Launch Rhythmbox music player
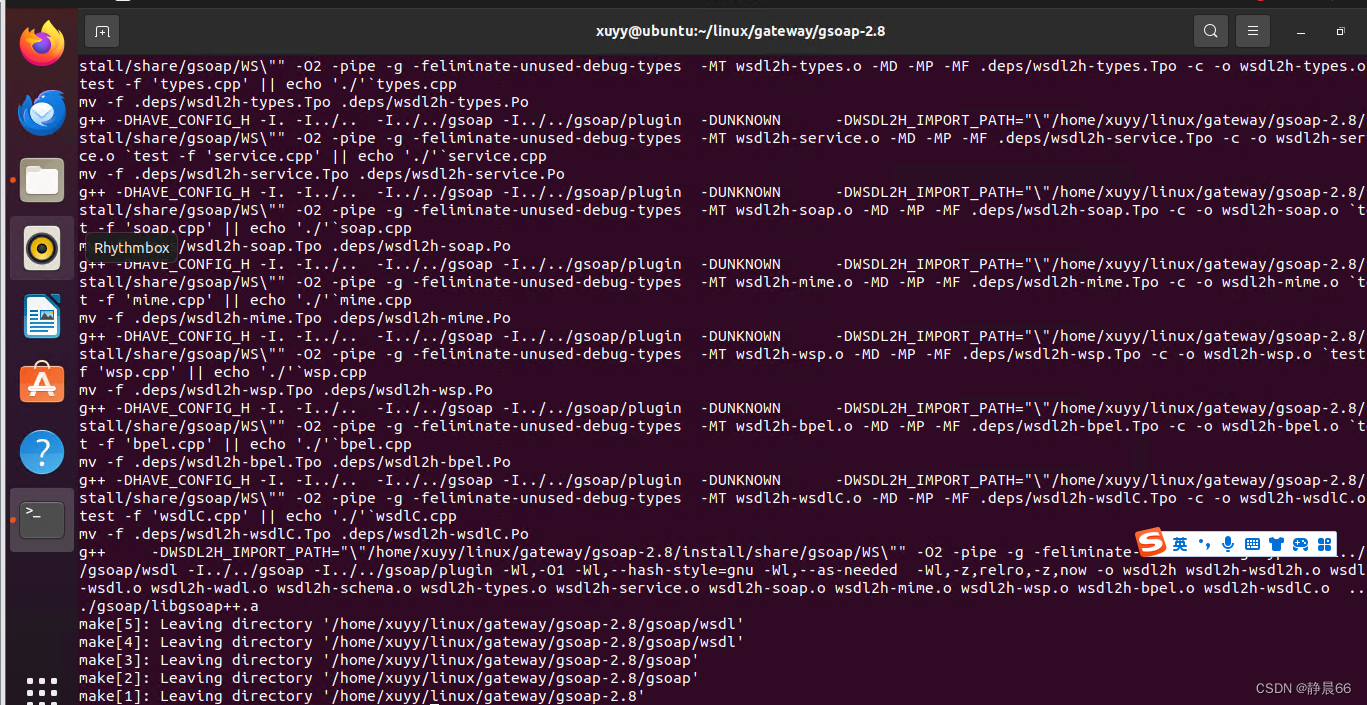 tap(41, 248)
